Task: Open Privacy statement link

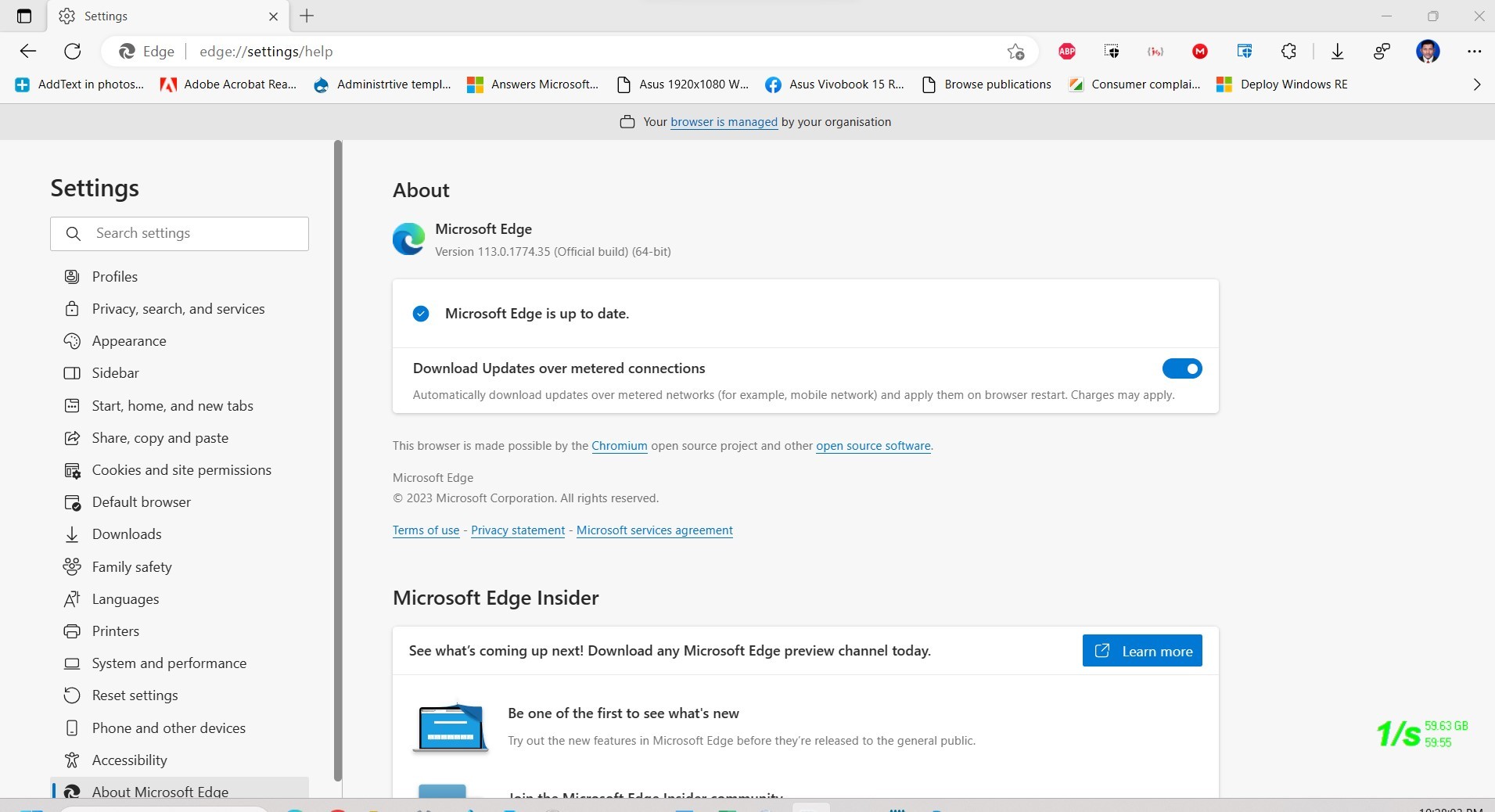Action: 518,530
